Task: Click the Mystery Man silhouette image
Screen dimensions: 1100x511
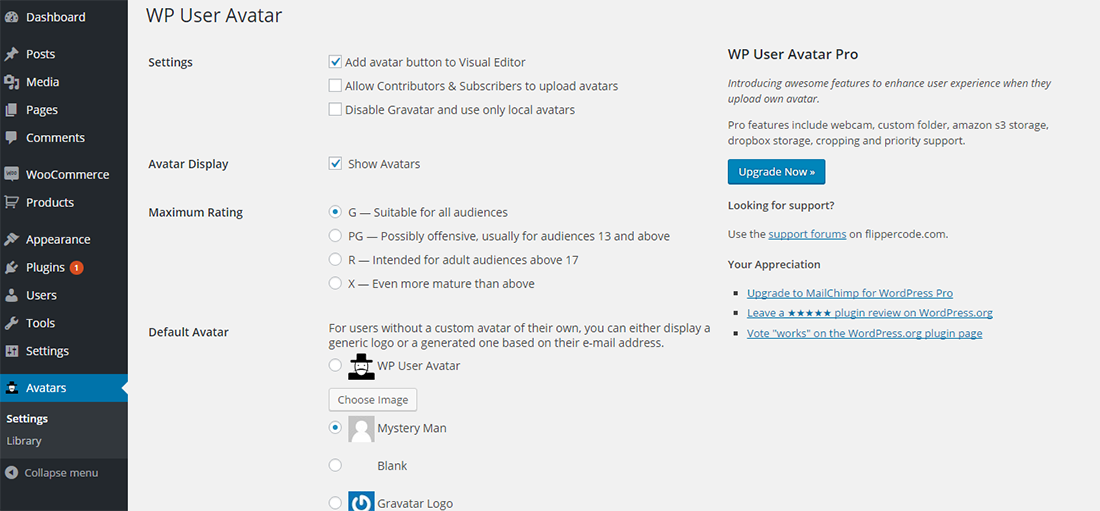Action: [361, 429]
